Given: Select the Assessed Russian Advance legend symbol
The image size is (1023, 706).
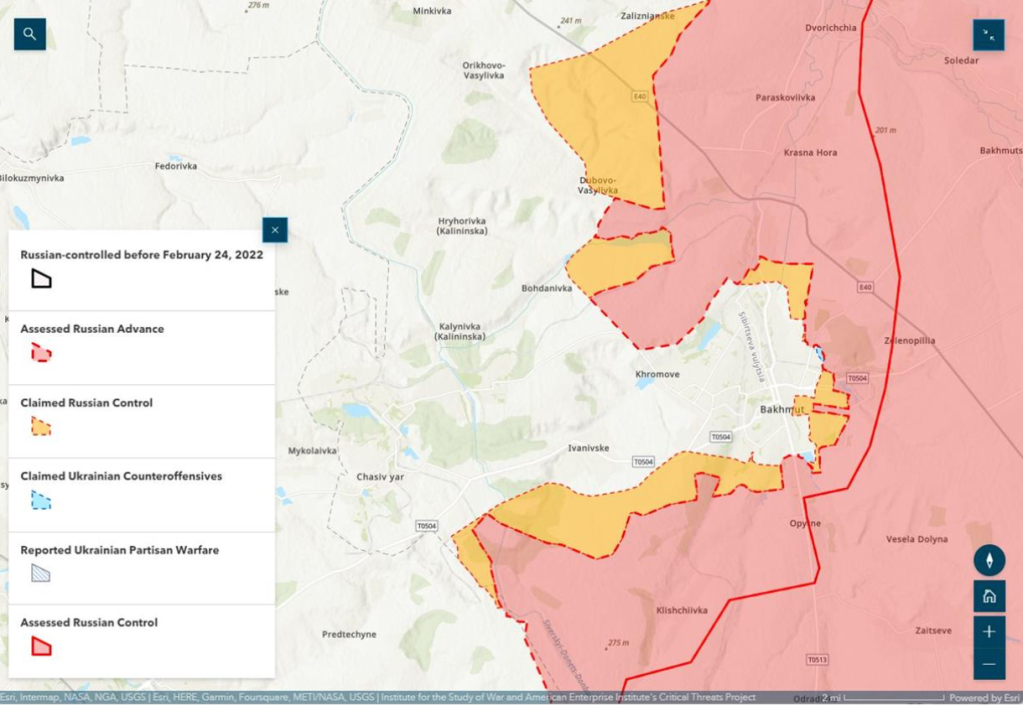Looking at the screenshot, I should pyautogui.click(x=41, y=352).
